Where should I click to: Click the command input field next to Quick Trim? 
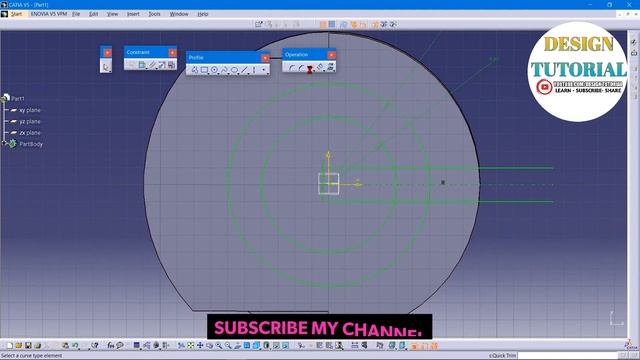[x=568, y=356]
